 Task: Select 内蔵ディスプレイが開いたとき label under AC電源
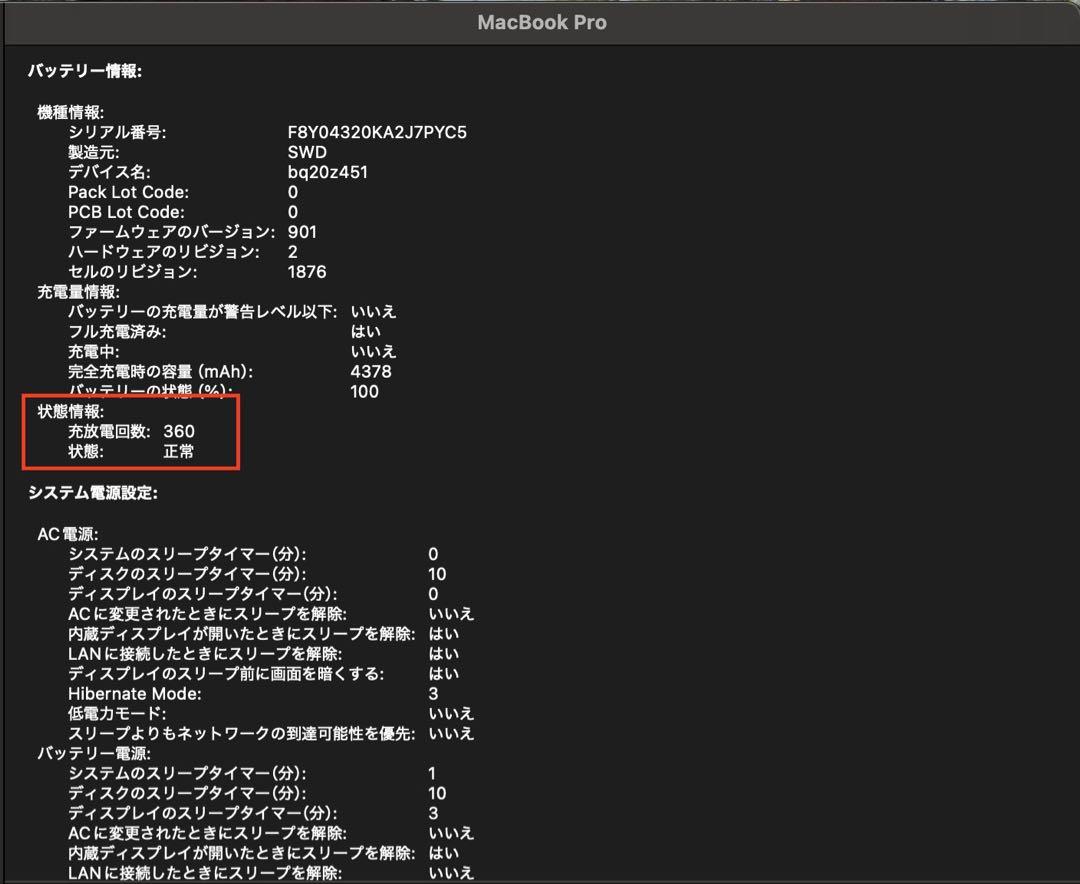(242, 635)
